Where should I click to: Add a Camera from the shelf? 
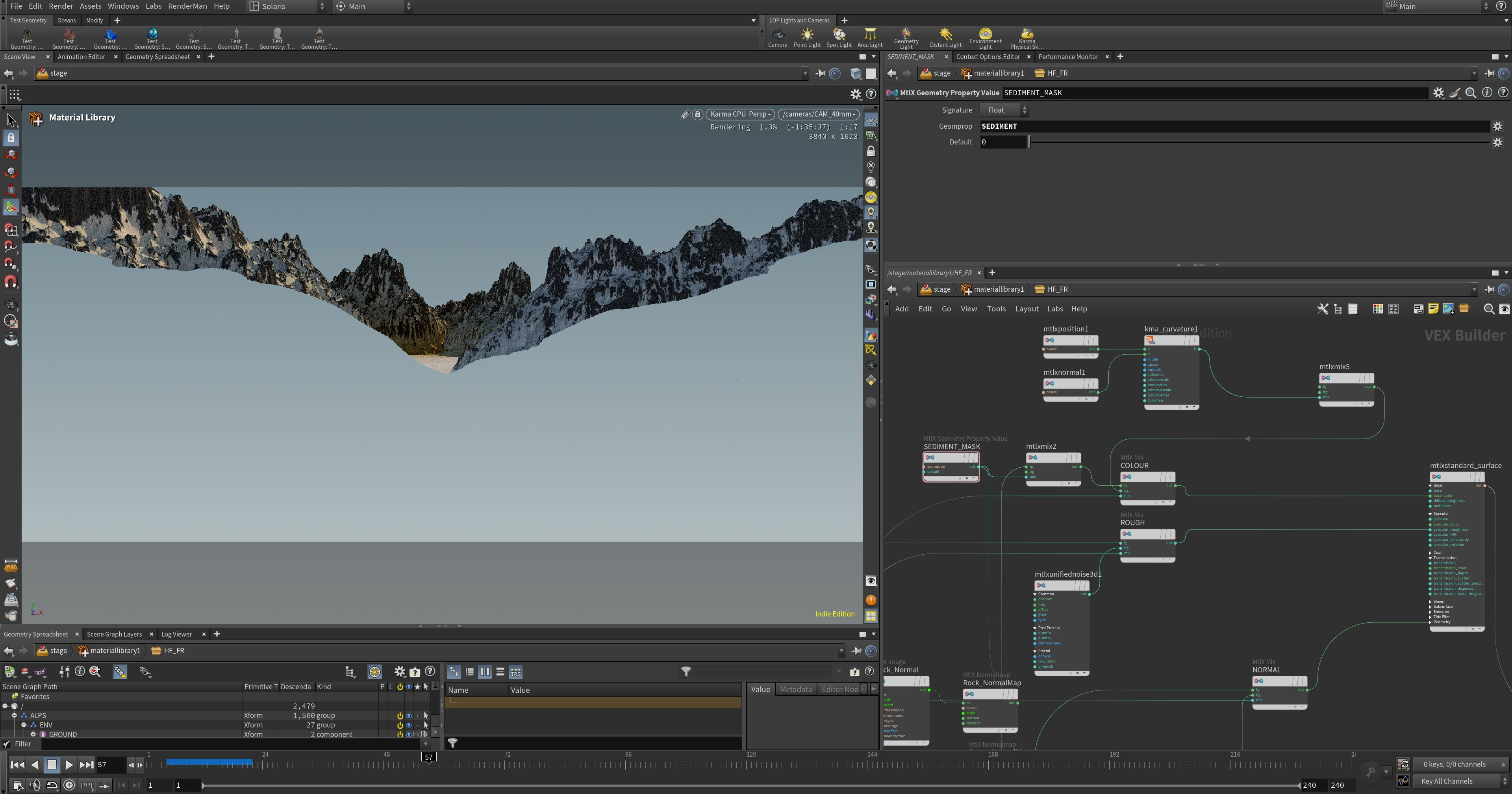(x=777, y=37)
